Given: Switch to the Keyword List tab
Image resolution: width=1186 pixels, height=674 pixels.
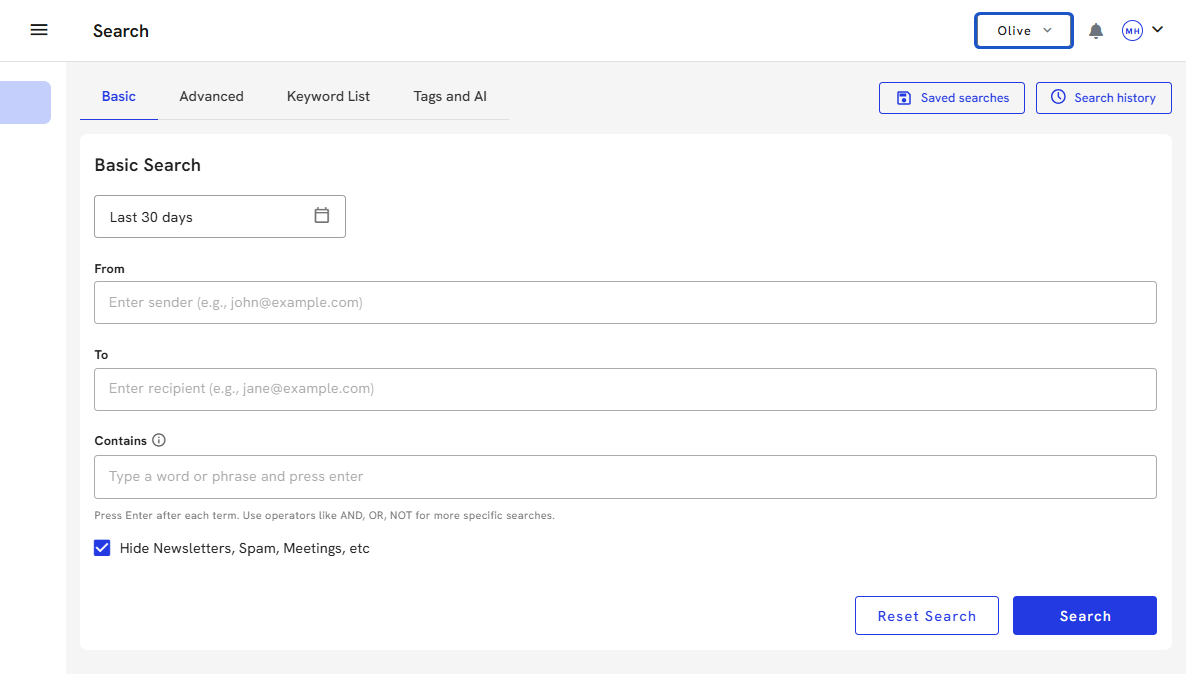Looking at the screenshot, I should (x=328, y=97).
